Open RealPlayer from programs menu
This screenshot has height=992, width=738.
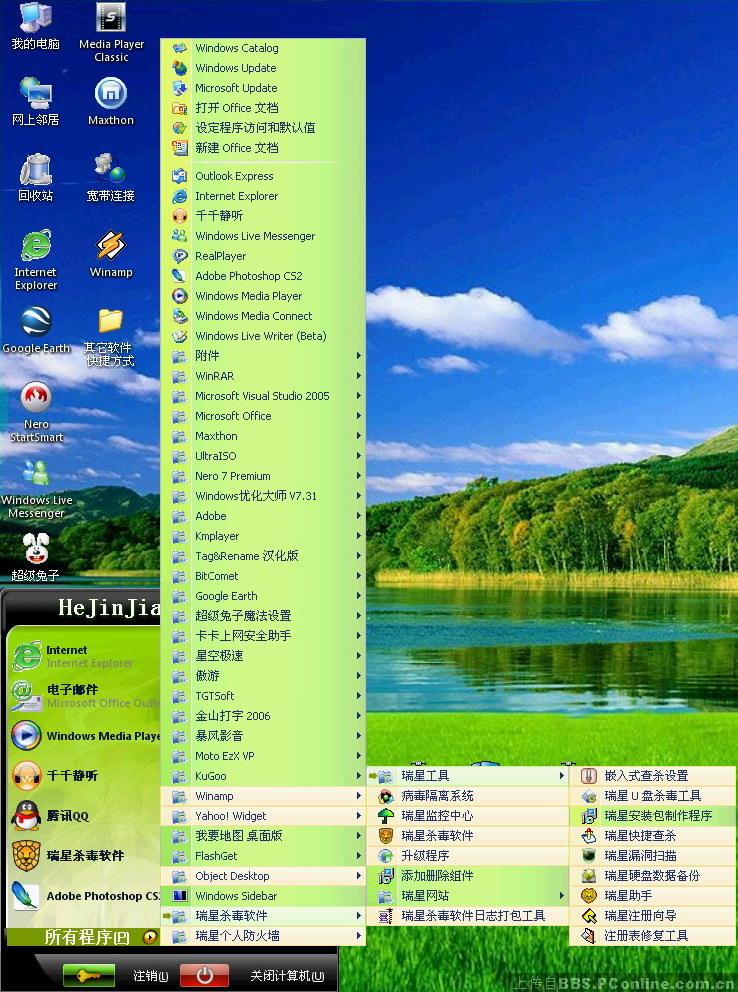click(263, 256)
